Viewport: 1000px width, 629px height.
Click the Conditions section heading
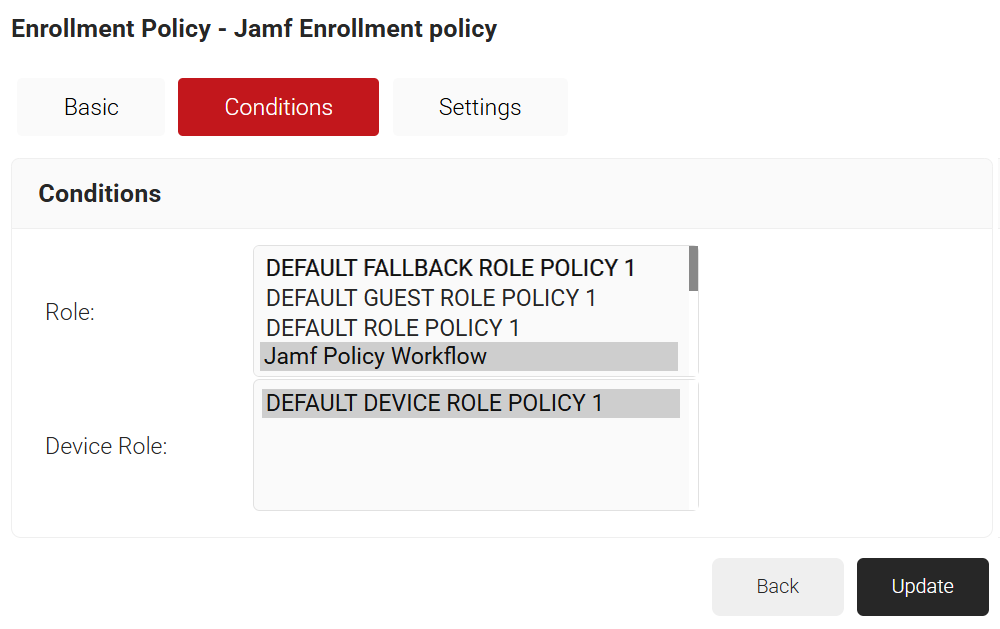[100, 194]
